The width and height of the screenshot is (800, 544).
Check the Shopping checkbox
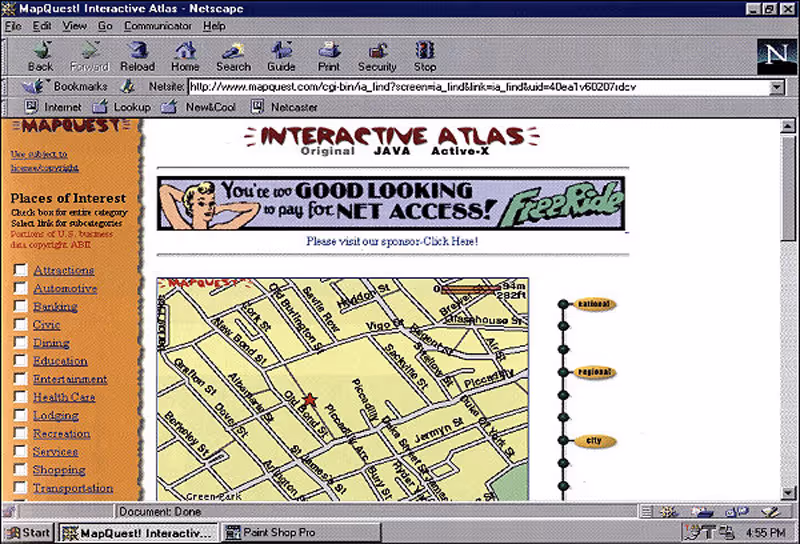pyautogui.click(x=20, y=469)
